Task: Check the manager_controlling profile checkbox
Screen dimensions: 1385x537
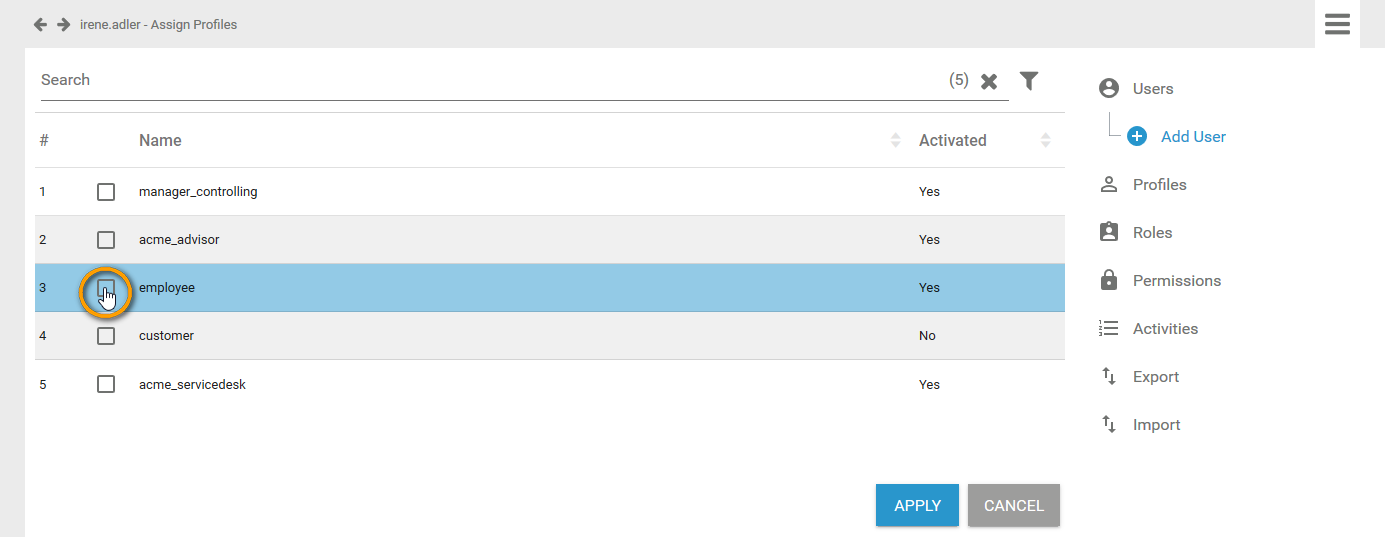Action: pyautogui.click(x=106, y=192)
